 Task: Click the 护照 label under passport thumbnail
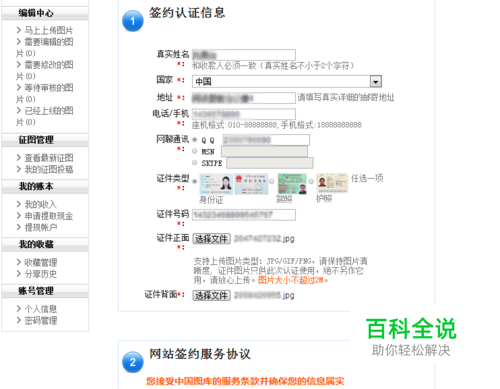(x=324, y=199)
